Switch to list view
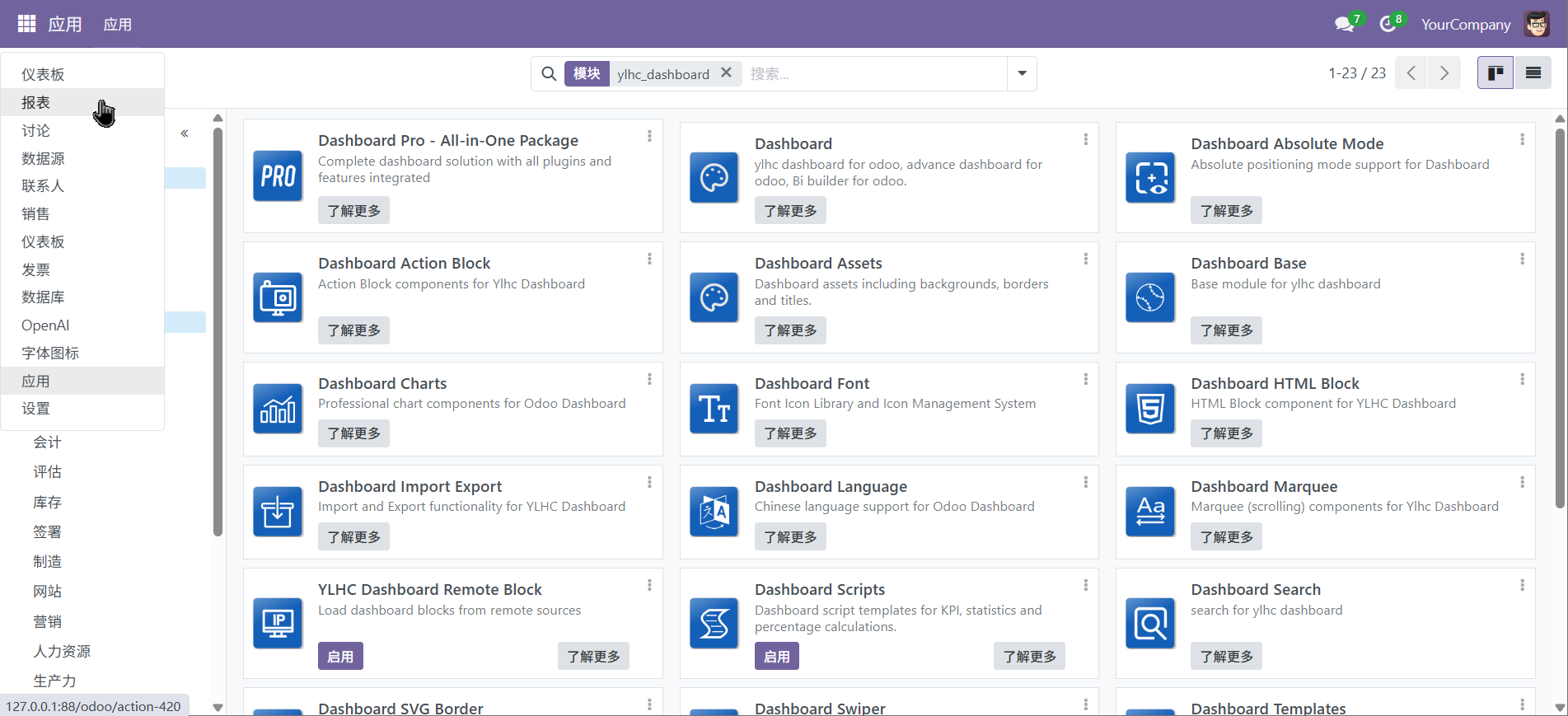The image size is (1568, 716). [x=1533, y=73]
